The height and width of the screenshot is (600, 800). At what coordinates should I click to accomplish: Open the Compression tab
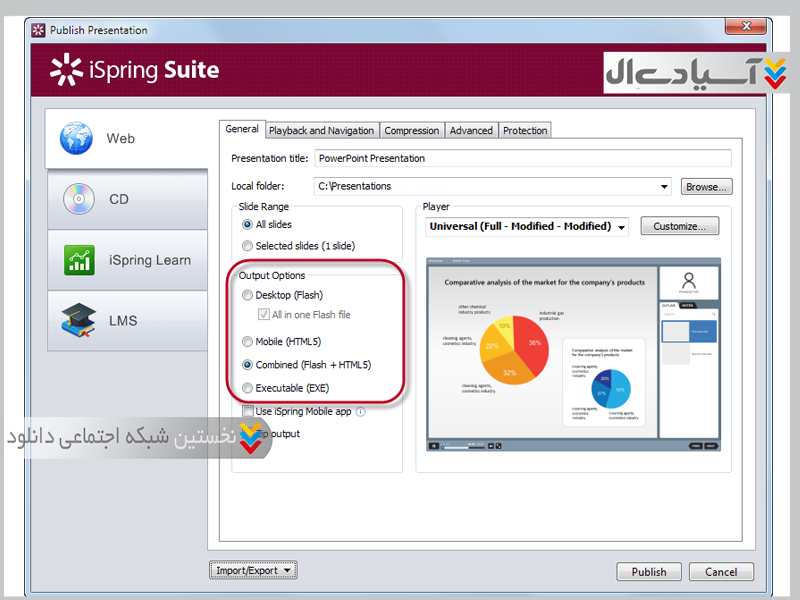click(x=411, y=130)
